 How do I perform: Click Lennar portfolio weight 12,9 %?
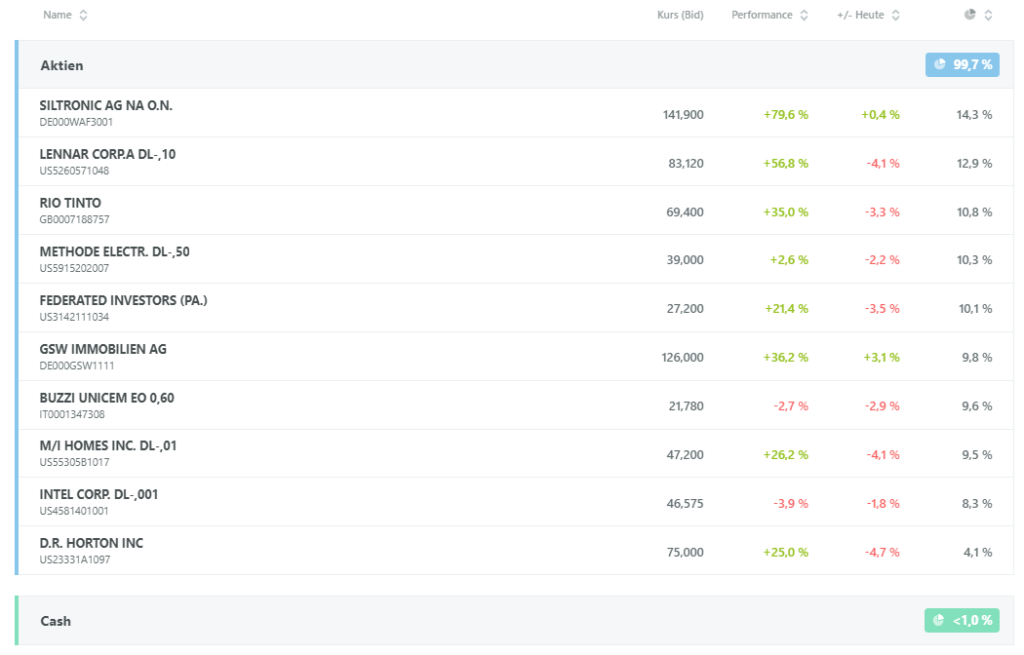(974, 163)
